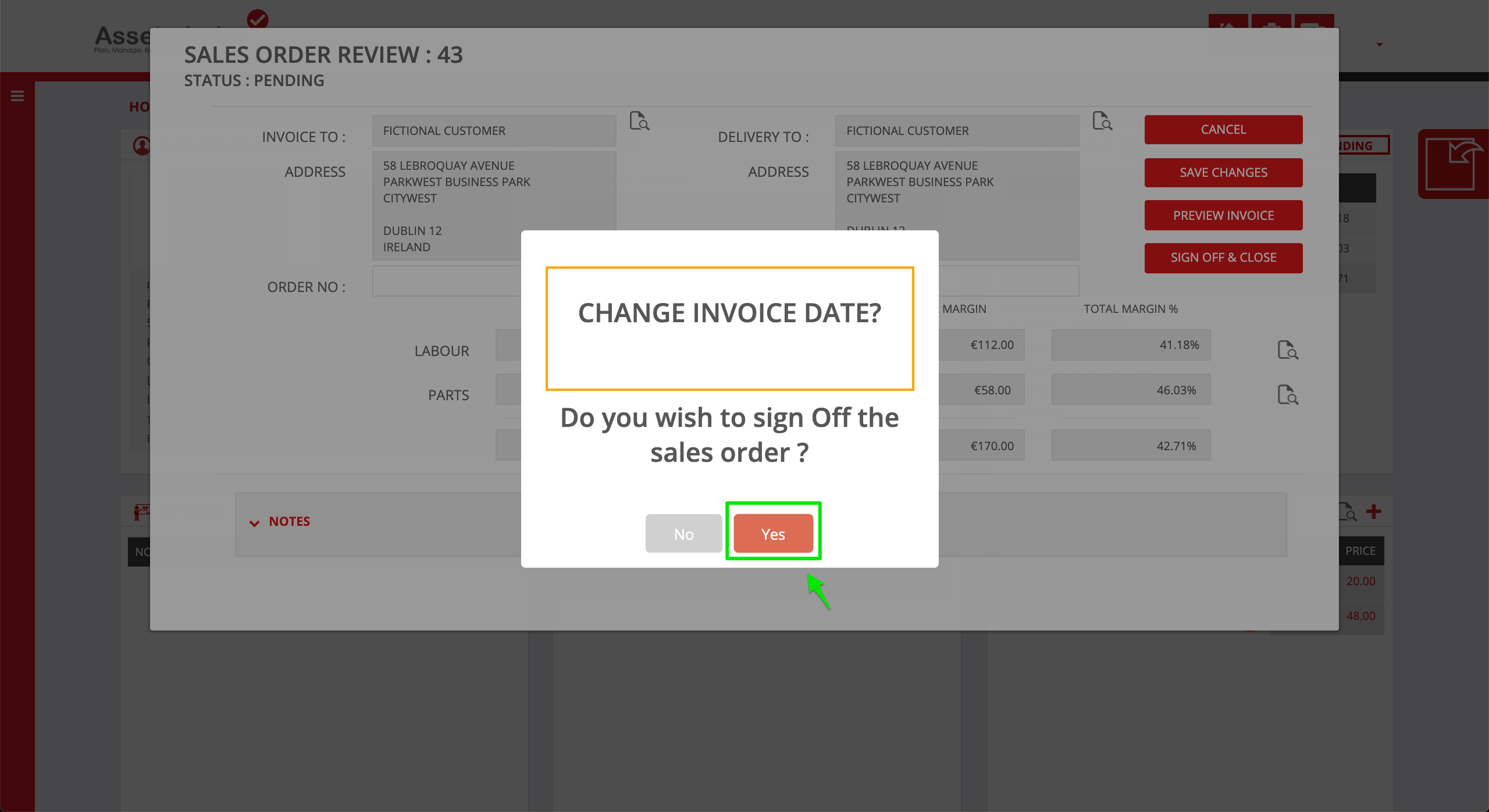Select the Invoice To FICTIONAL CUSTOMER field
Viewport: 1489px width, 812px height.
494,131
